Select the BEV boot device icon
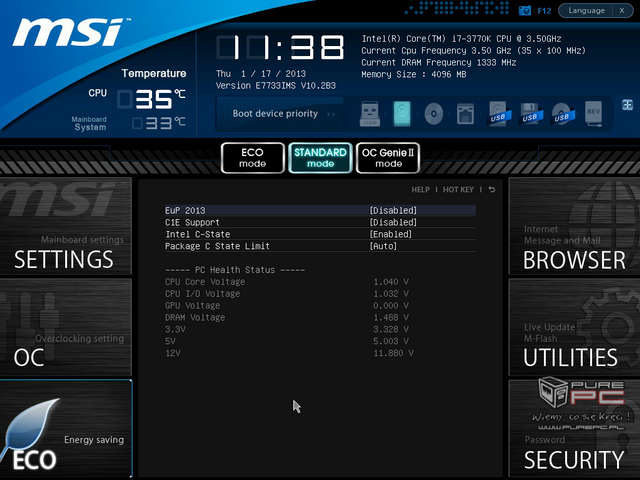640x480 pixels. coord(593,113)
